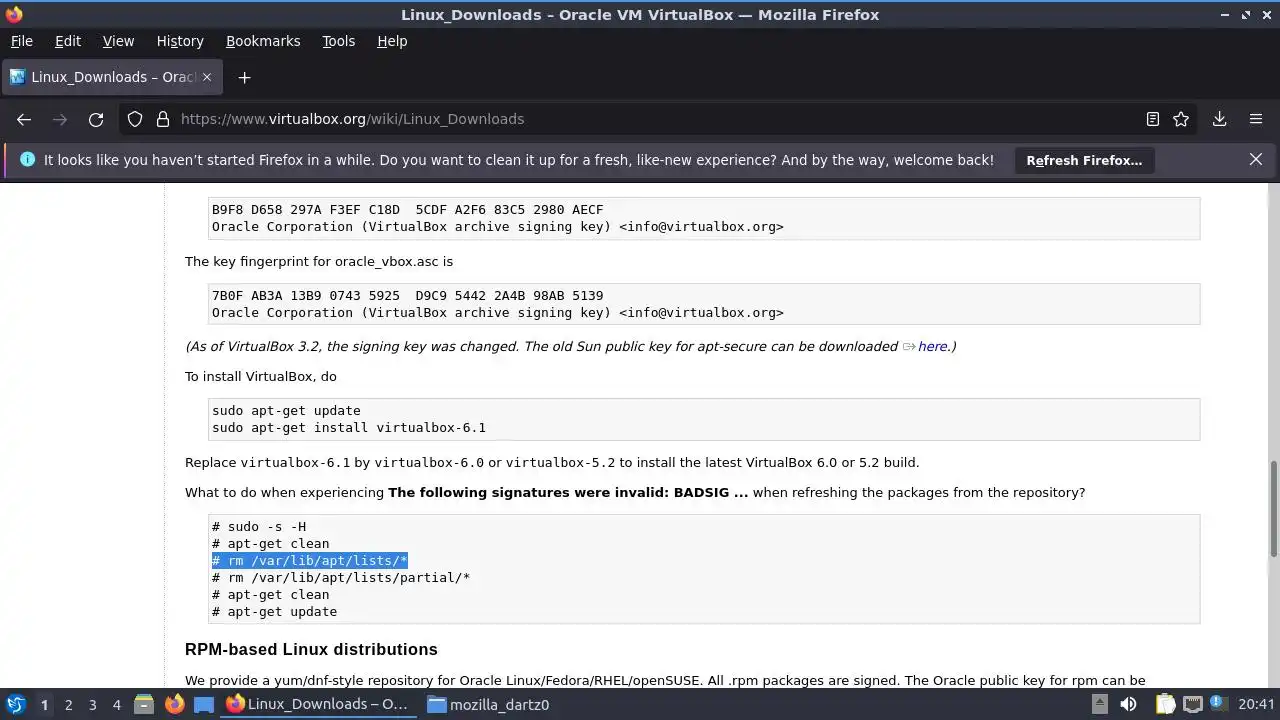The image size is (1280, 720).
Task: Dismiss the refresh Firefox notification bar
Action: [1256, 159]
